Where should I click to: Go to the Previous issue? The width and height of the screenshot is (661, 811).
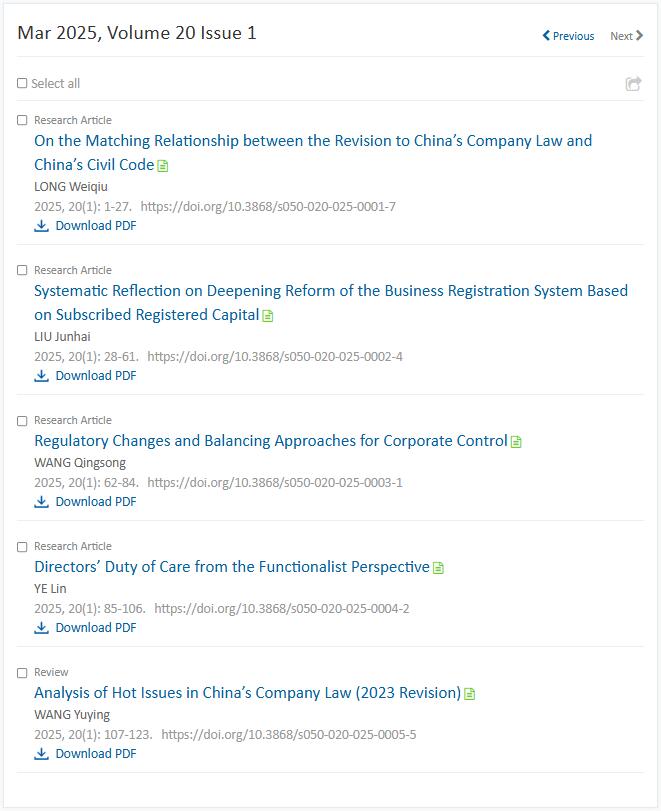click(x=568, y=36)
